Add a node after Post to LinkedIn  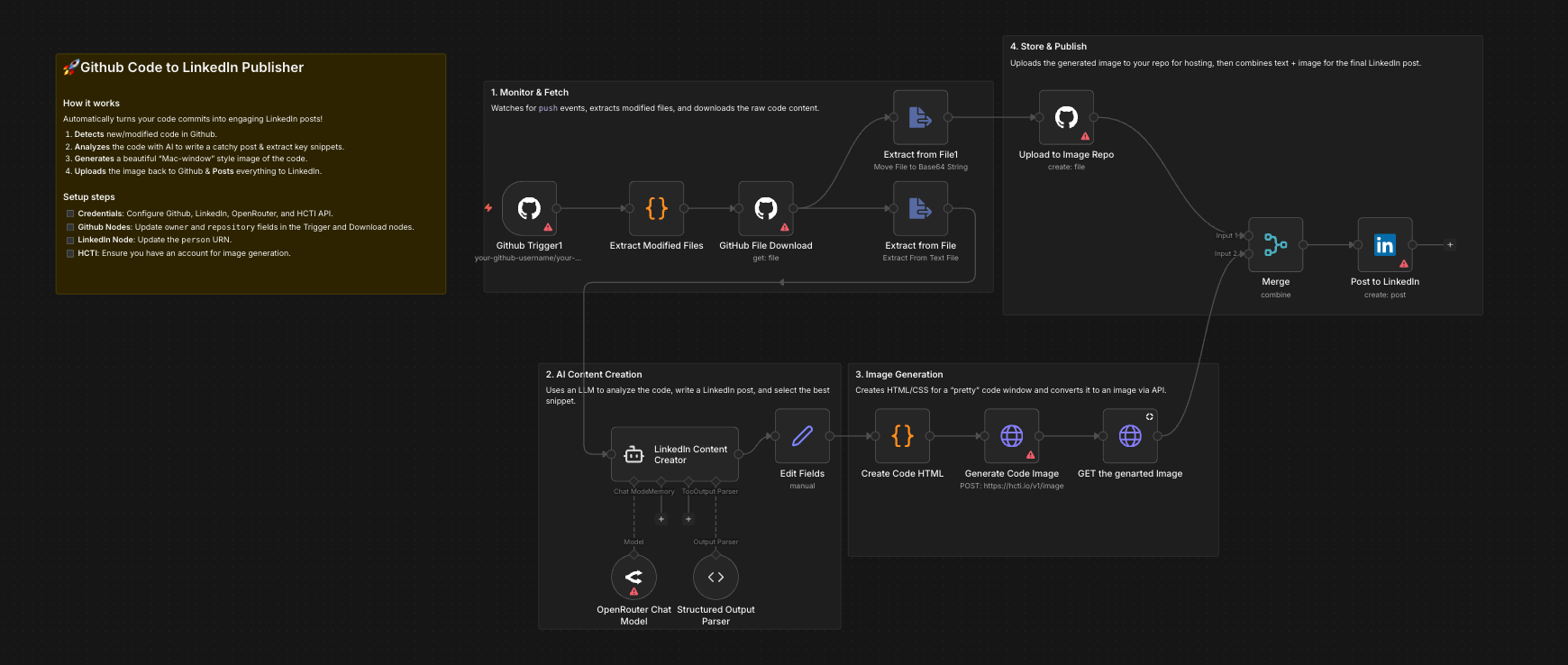click(1450, 244)
